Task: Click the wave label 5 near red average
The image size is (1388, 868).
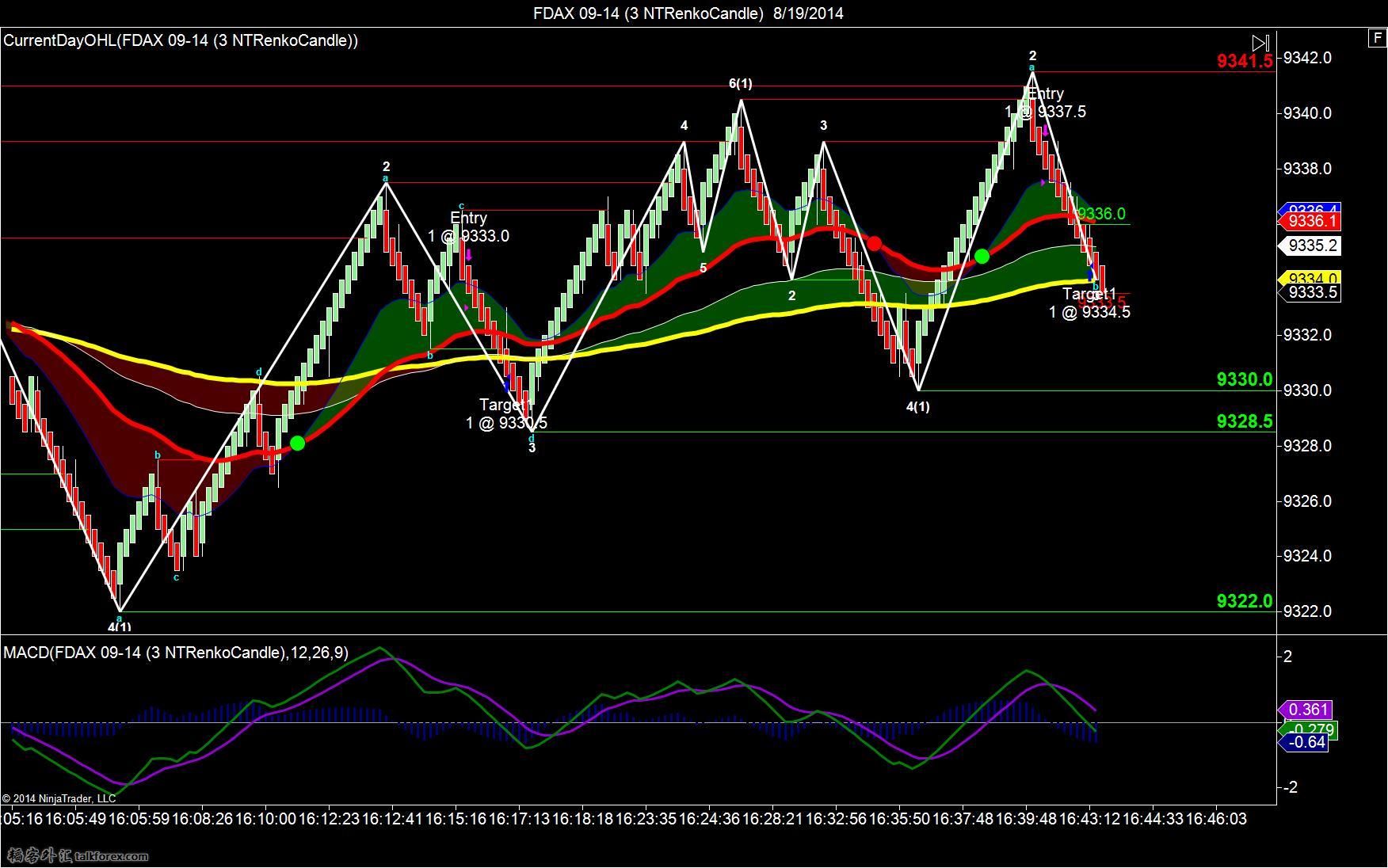Action: [703, 268]
